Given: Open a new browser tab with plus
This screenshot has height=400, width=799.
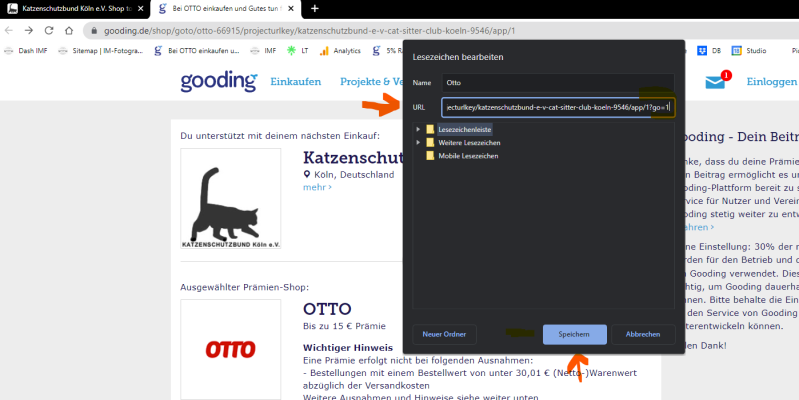Looking at the screenshot, I should pyautogui.click(x=314, y=8).
